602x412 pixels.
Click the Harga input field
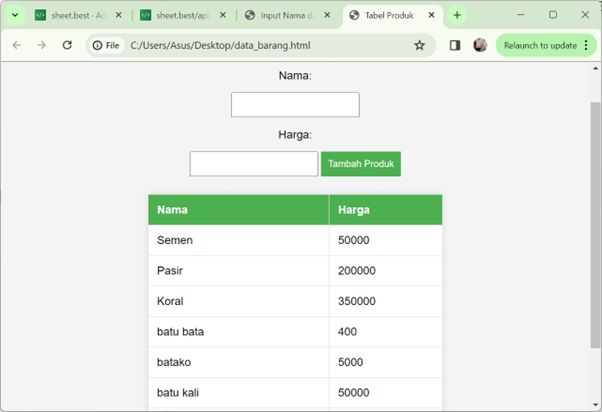254,164
